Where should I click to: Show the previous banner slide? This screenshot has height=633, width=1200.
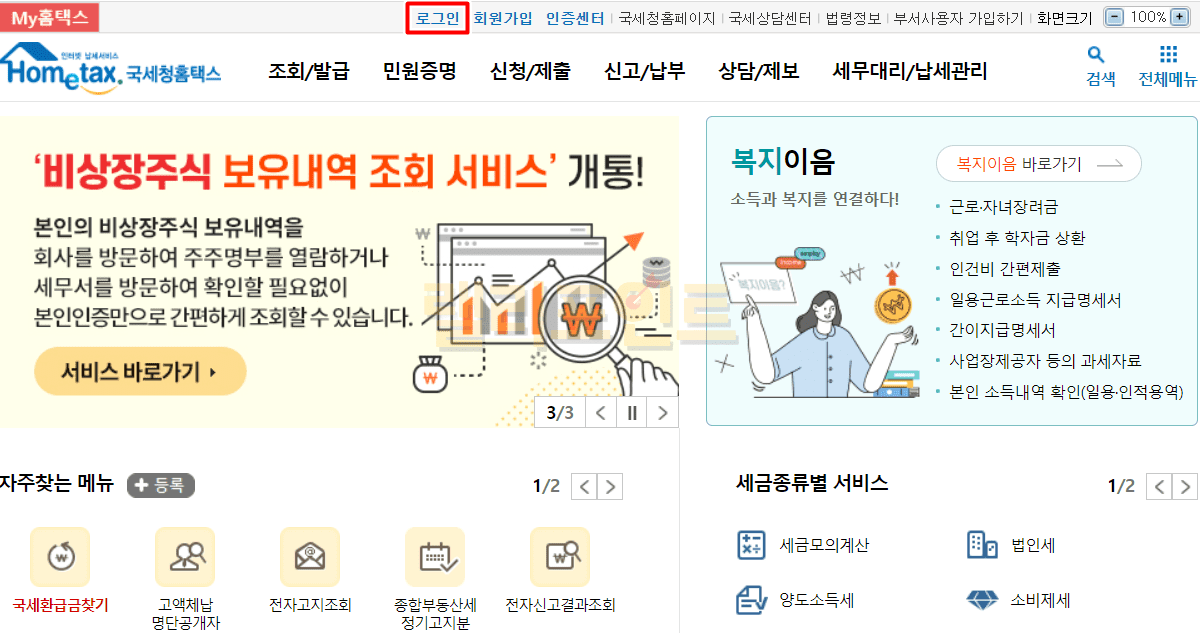point(600,412)
